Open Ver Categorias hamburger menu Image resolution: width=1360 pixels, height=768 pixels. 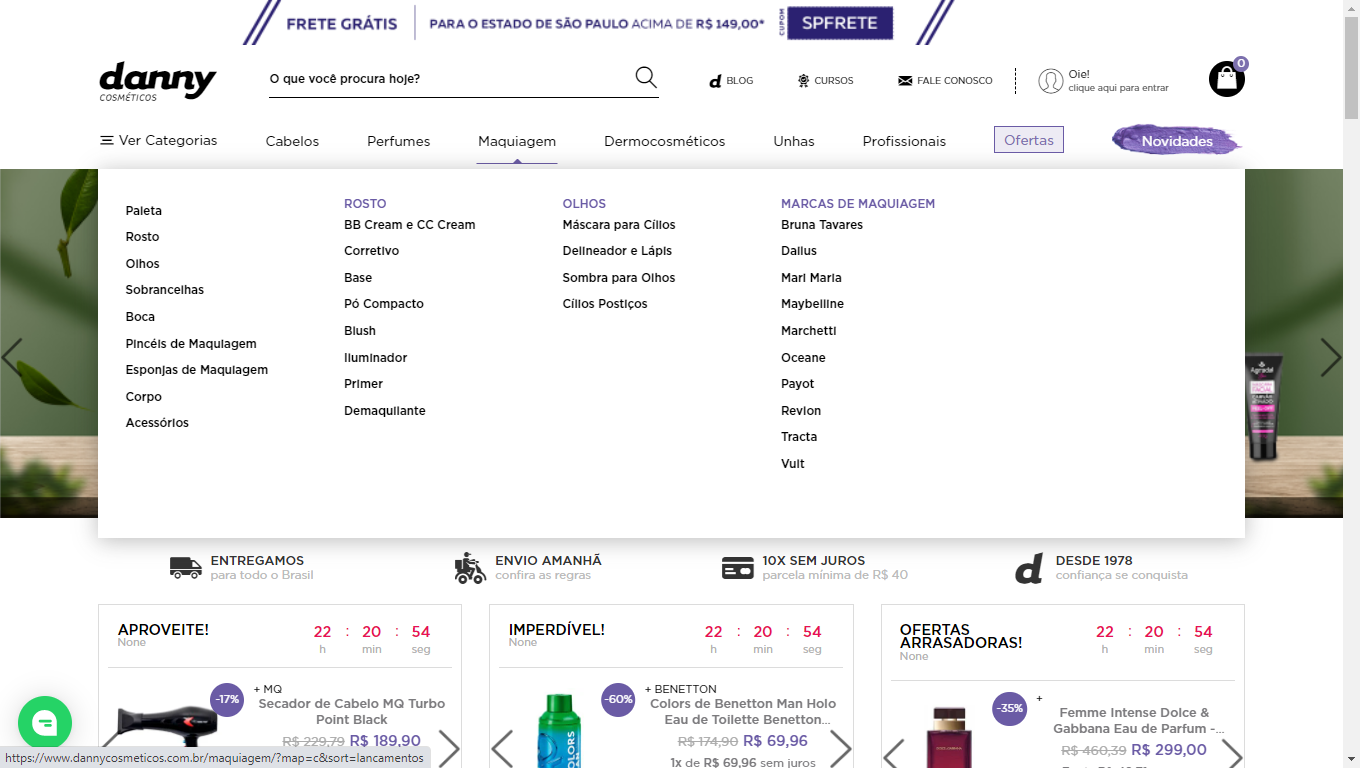(x=158, y=140)
